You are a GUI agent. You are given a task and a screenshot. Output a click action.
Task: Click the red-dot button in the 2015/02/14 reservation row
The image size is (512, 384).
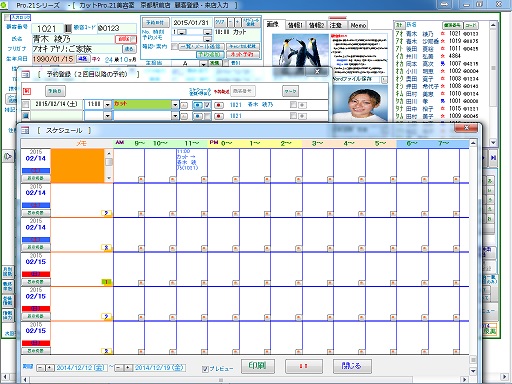coord(219,105)
